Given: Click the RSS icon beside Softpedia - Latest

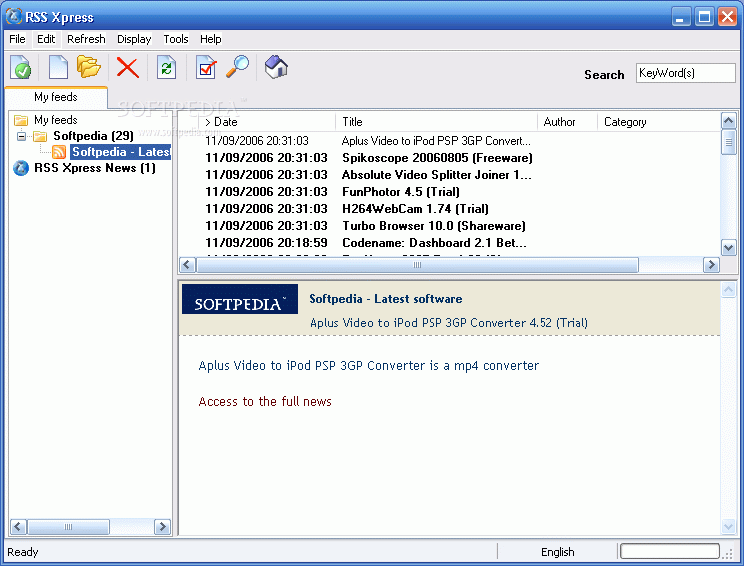Looking at the screenshot, I should (x=59, y=152).
